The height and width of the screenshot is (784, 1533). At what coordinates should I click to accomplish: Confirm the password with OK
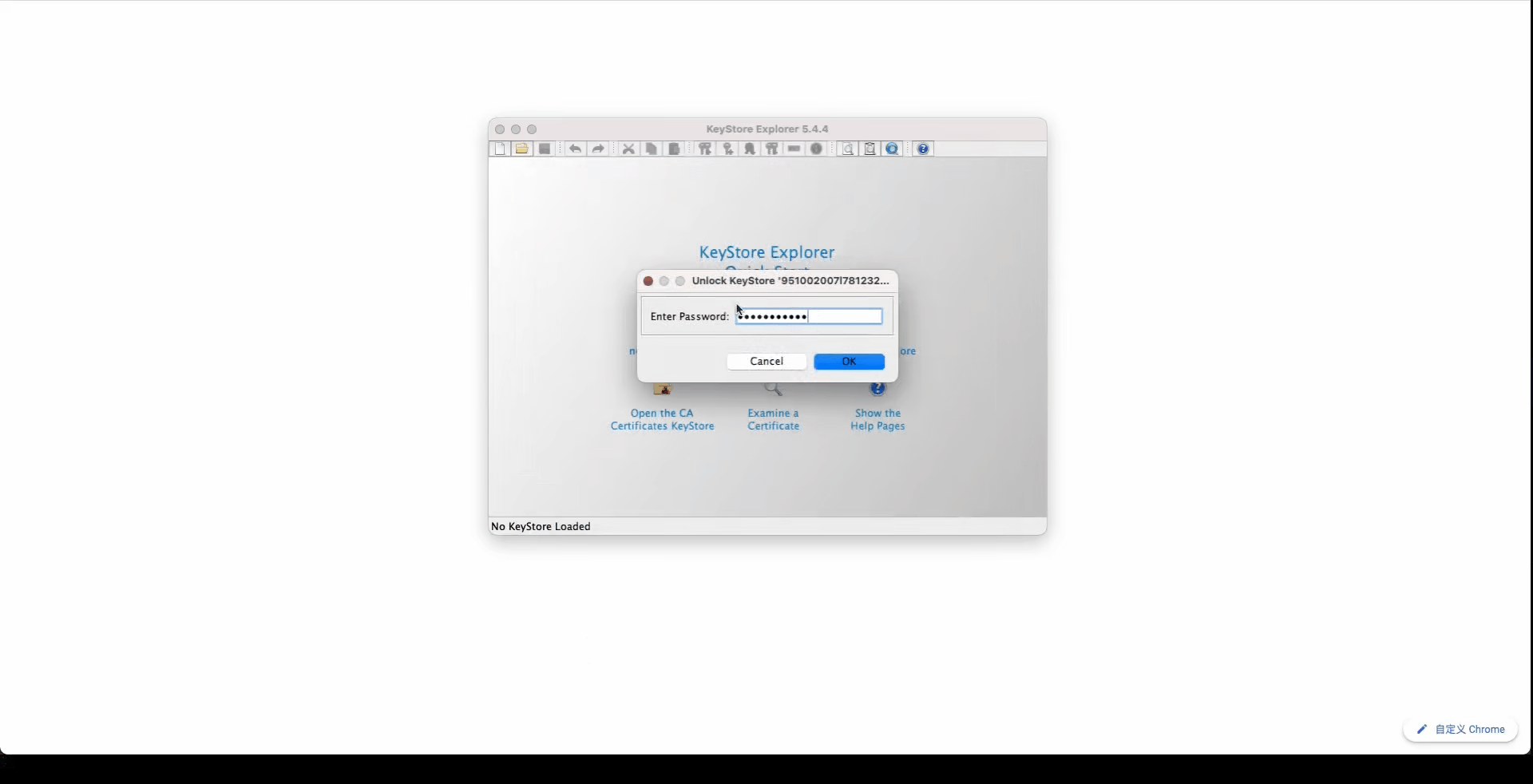click(850, 362)
